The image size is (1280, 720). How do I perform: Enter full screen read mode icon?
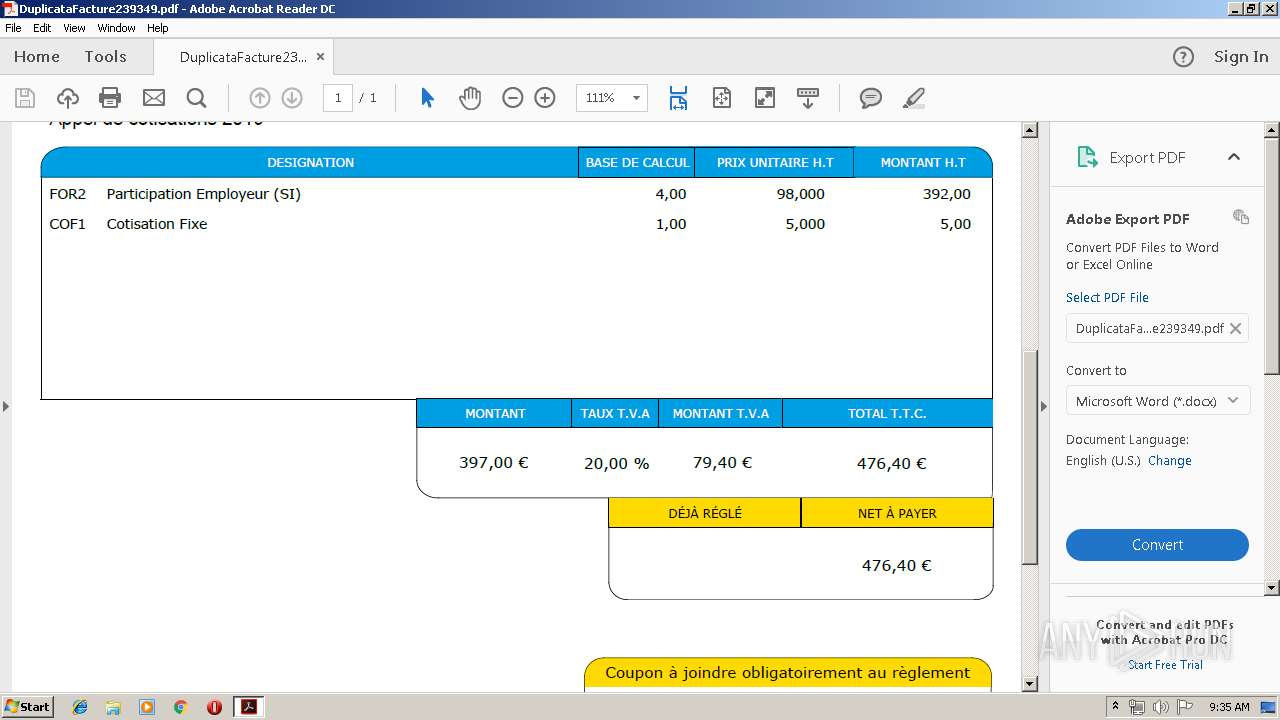pyautogui.click(x=765, y=98)
